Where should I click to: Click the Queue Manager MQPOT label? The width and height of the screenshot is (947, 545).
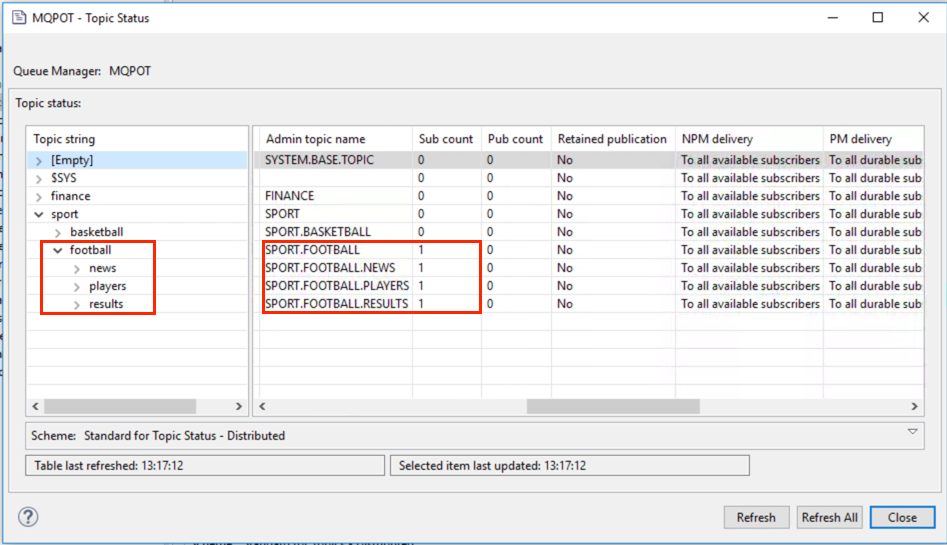[x=82, y=71]
